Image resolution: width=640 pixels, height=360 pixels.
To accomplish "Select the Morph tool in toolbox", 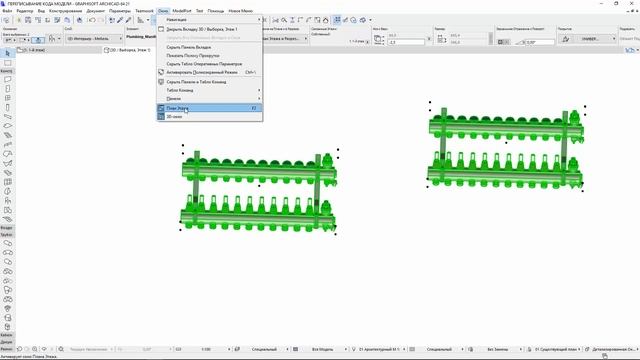I will pyautogui.click(x=7, y=191).
